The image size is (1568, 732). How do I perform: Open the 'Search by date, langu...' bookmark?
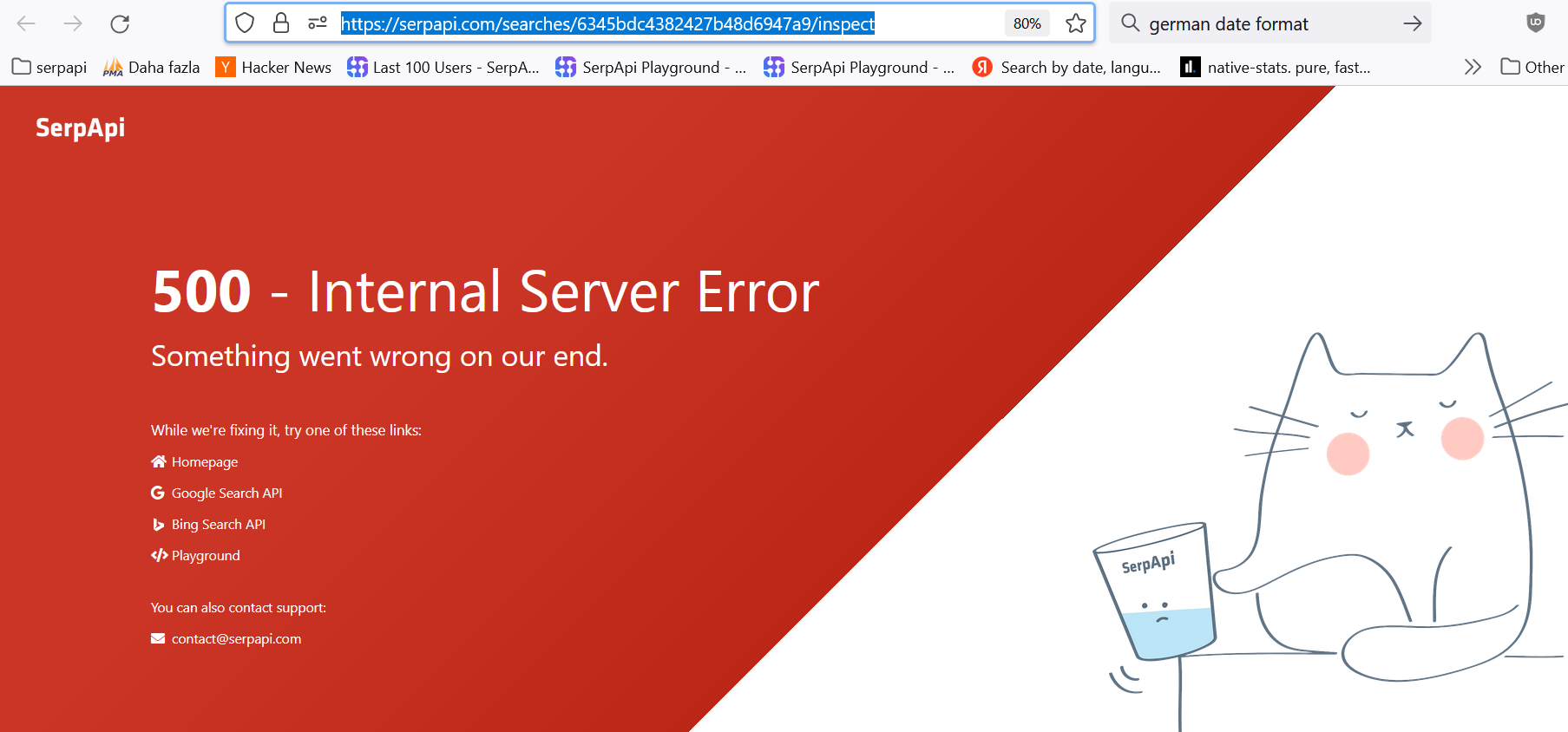(1066, 68)
